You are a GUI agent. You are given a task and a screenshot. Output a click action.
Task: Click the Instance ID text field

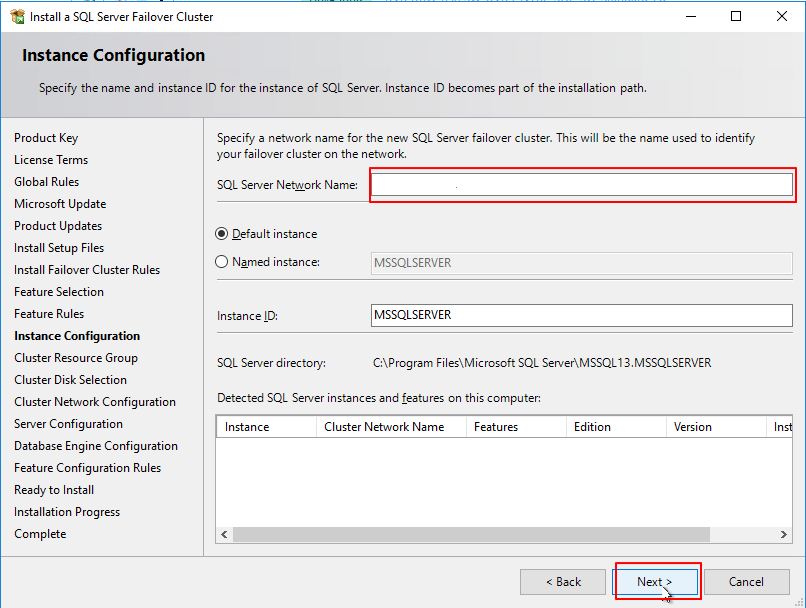(581, 315)
